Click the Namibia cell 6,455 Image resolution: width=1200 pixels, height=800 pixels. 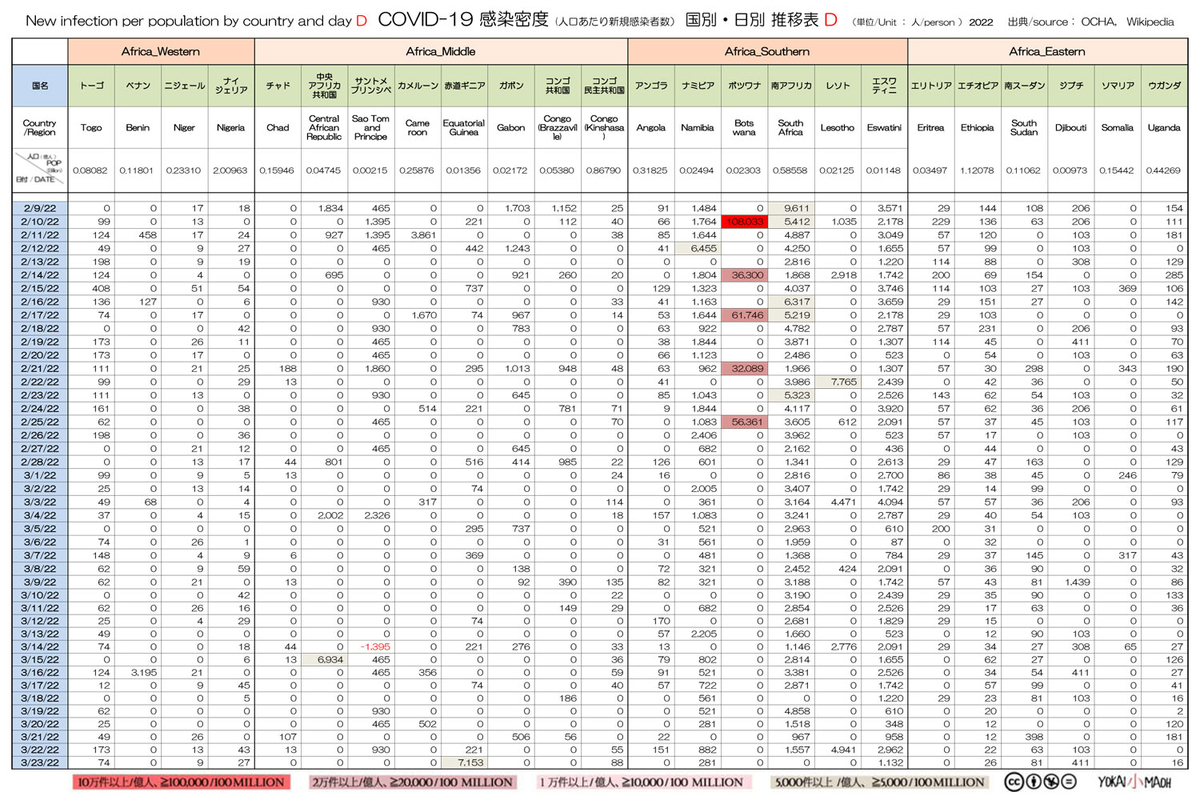pos(697,247)
